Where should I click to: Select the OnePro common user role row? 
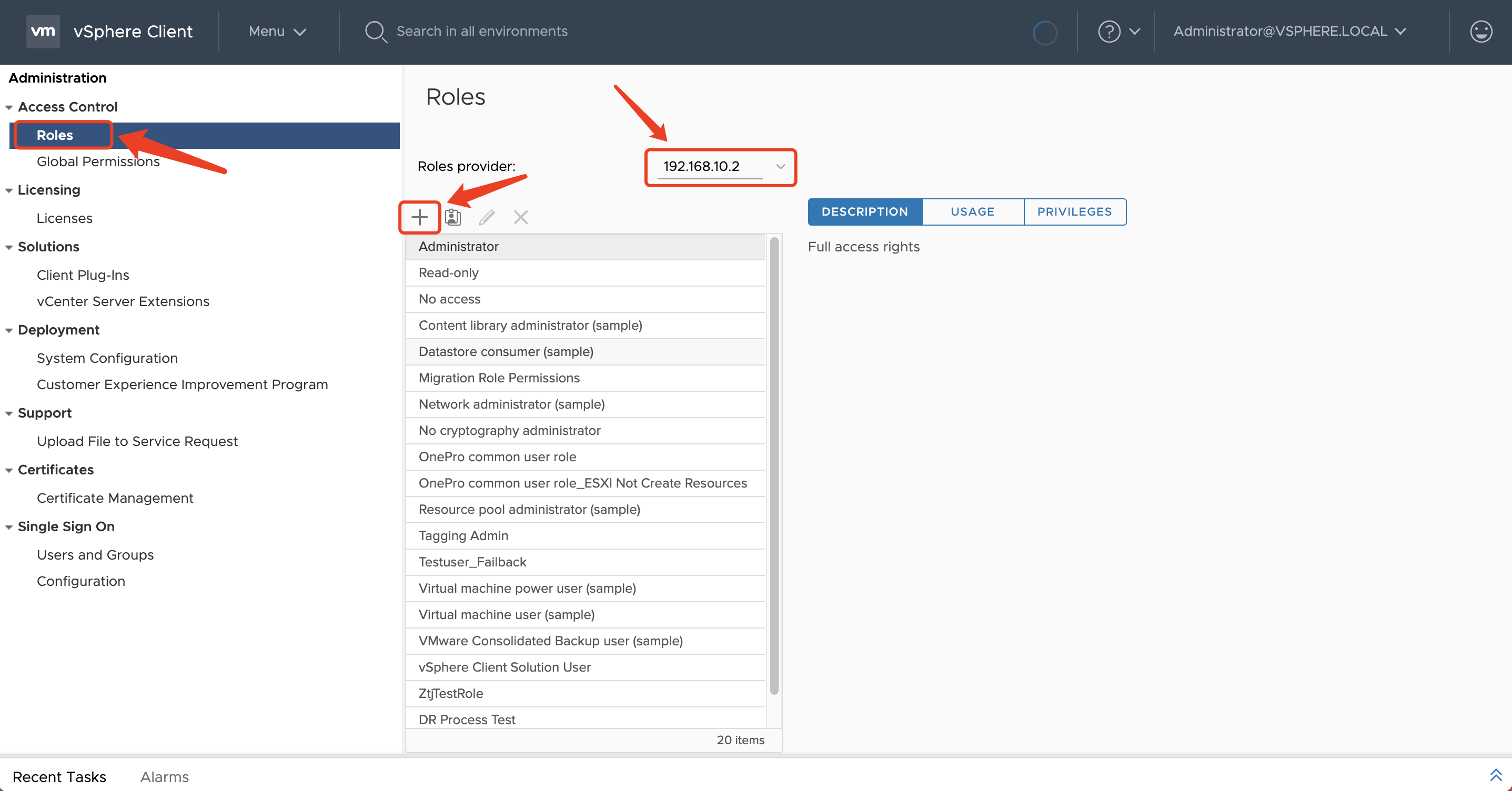pyautogui.click(x=585, y=457)
